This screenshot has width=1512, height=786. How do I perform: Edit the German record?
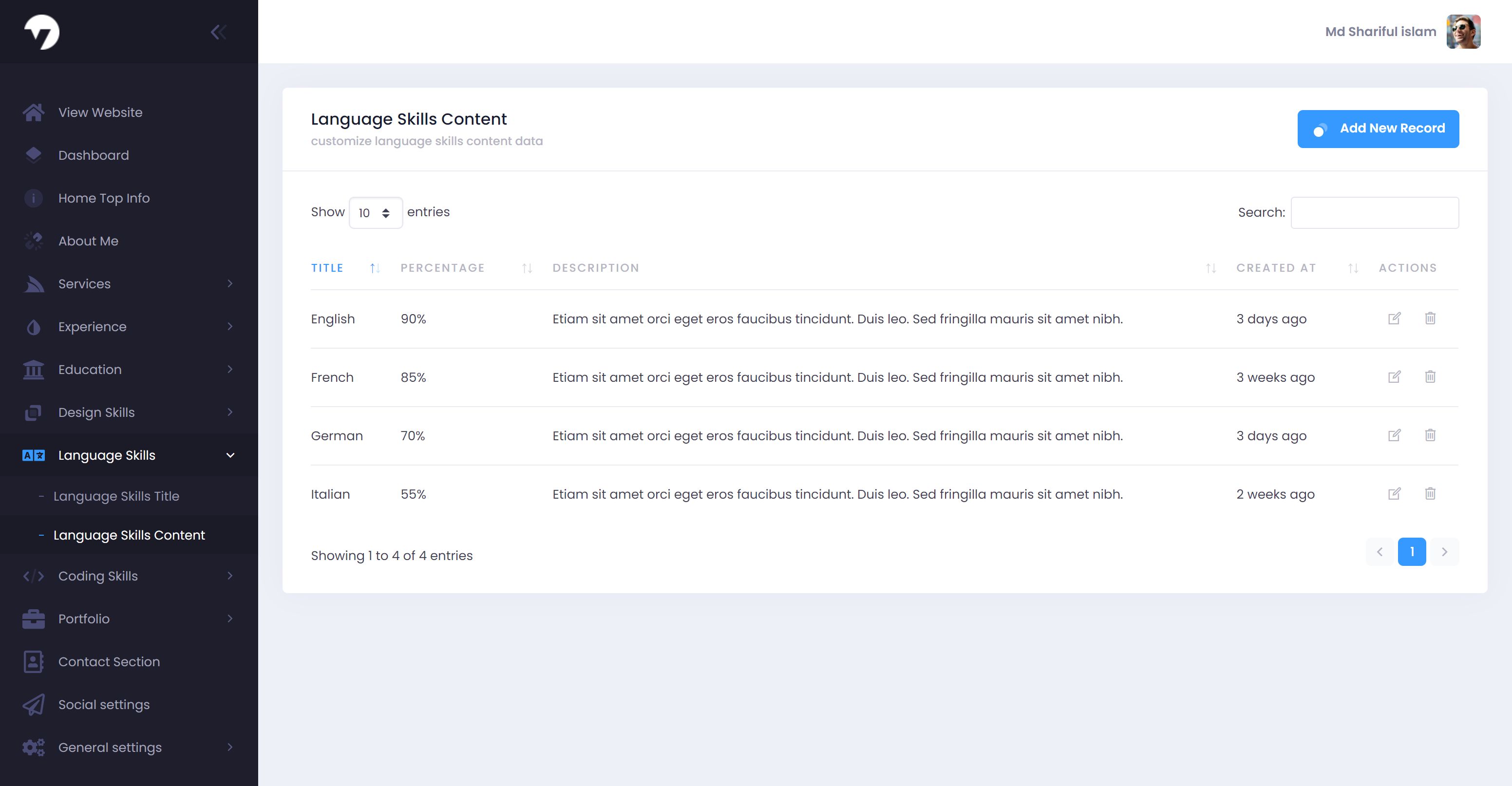(x=1395, y=435)
